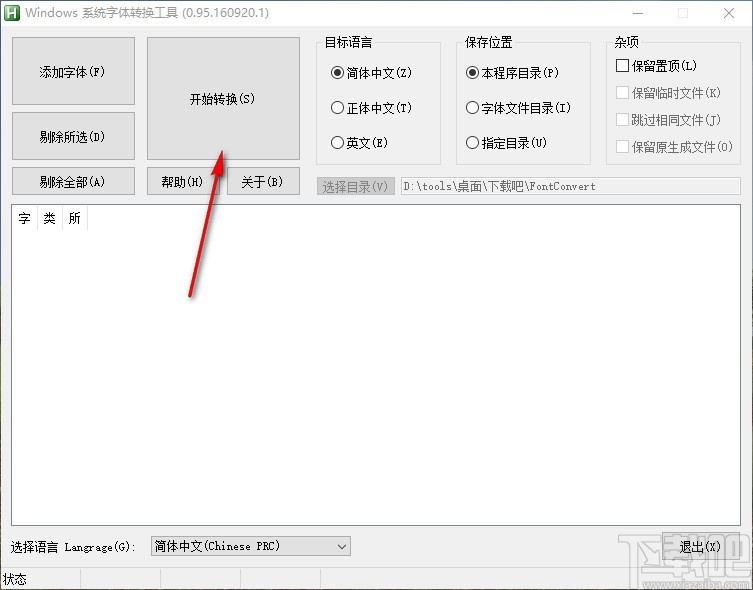Click the 状态 status bar text
The image size is (753, 590).
15,579
